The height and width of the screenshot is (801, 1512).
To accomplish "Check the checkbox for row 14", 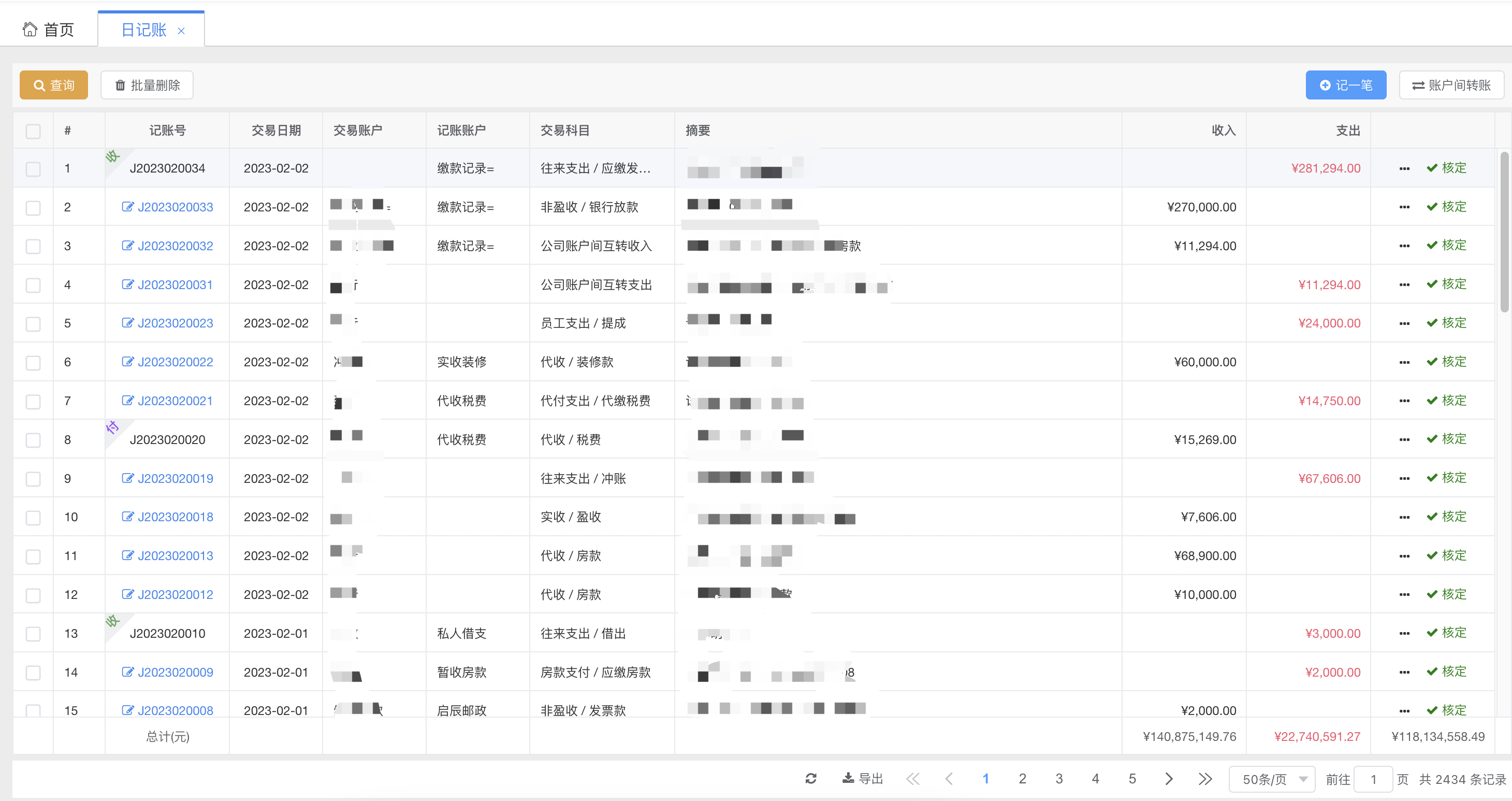I will click(34, 673).
